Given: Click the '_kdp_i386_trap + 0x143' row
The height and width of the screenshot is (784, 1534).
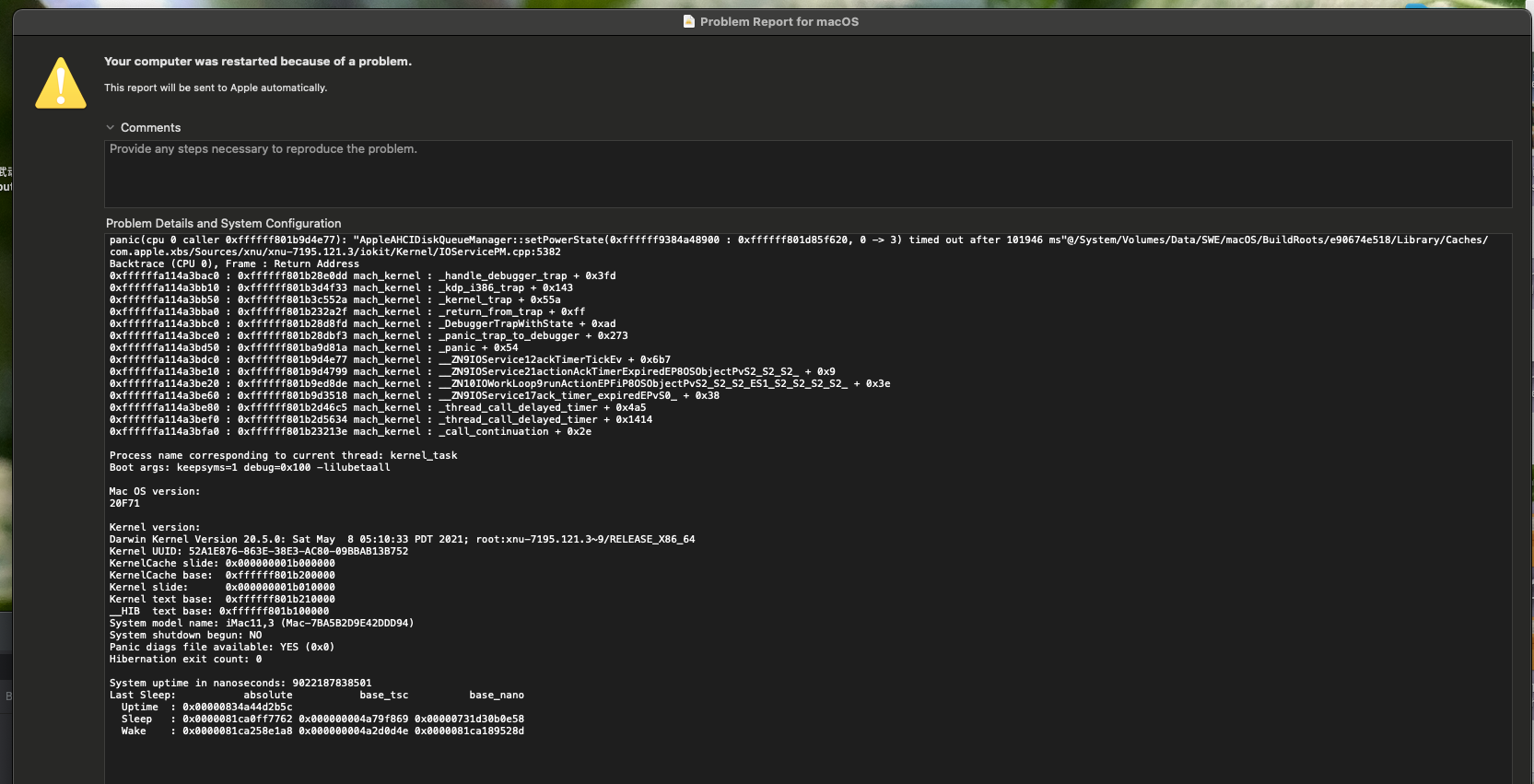Looking at the screenshot, I should tap(341, 287).
